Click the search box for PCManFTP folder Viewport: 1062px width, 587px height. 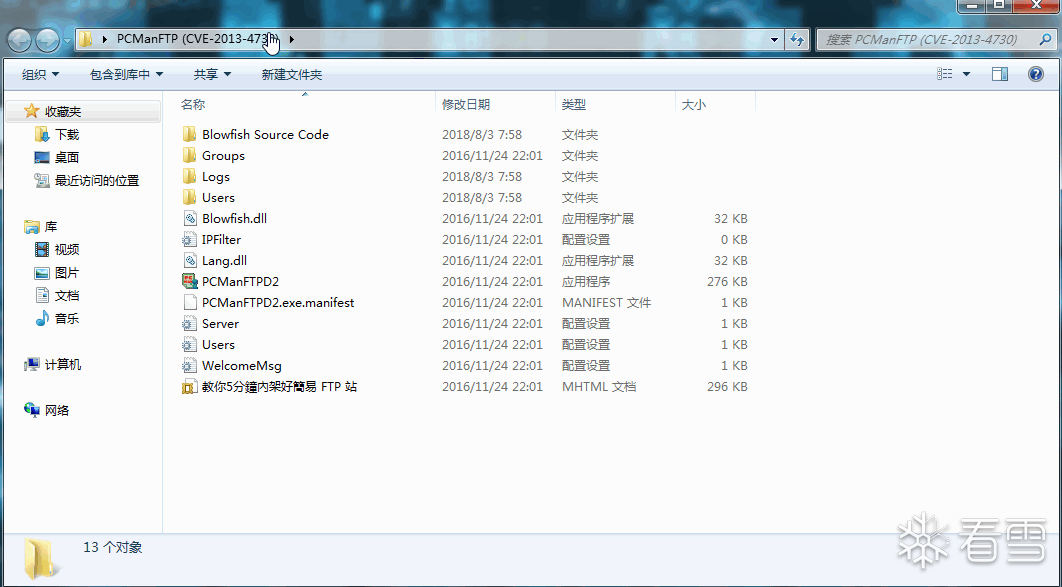(936, 39)
